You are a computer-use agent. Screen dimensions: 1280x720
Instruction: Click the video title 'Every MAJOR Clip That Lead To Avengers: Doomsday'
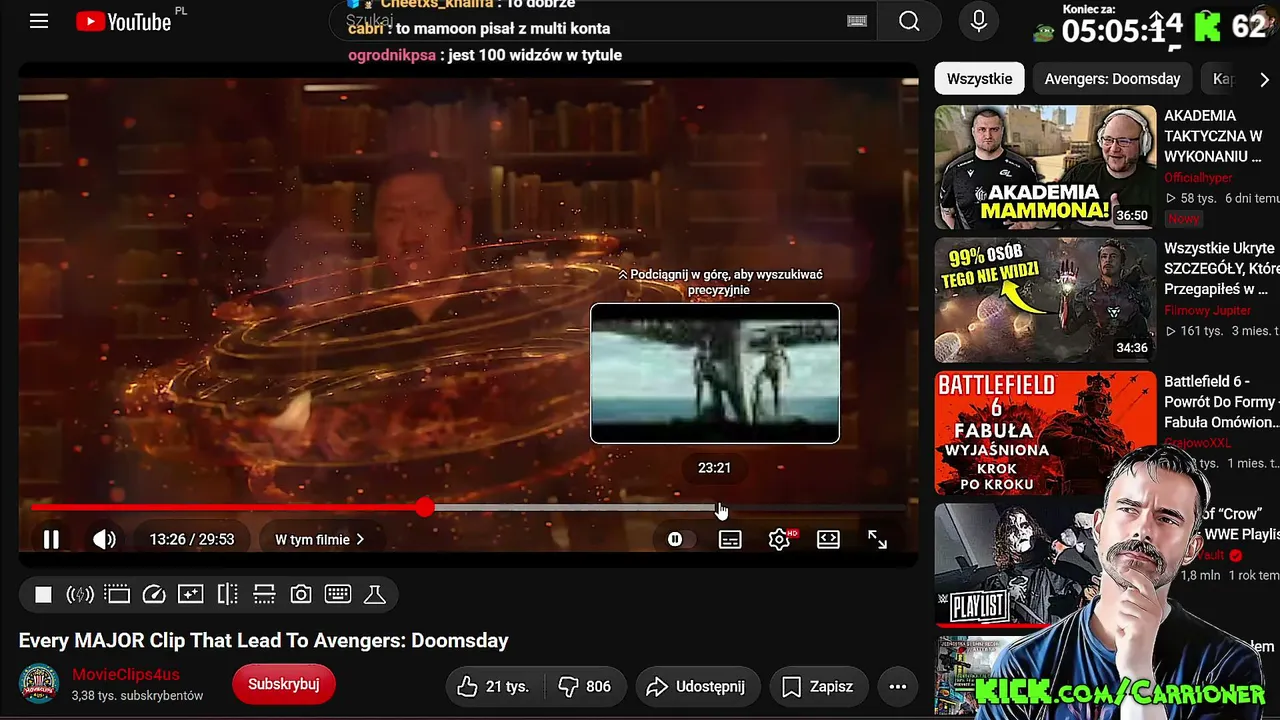point(264,641)
